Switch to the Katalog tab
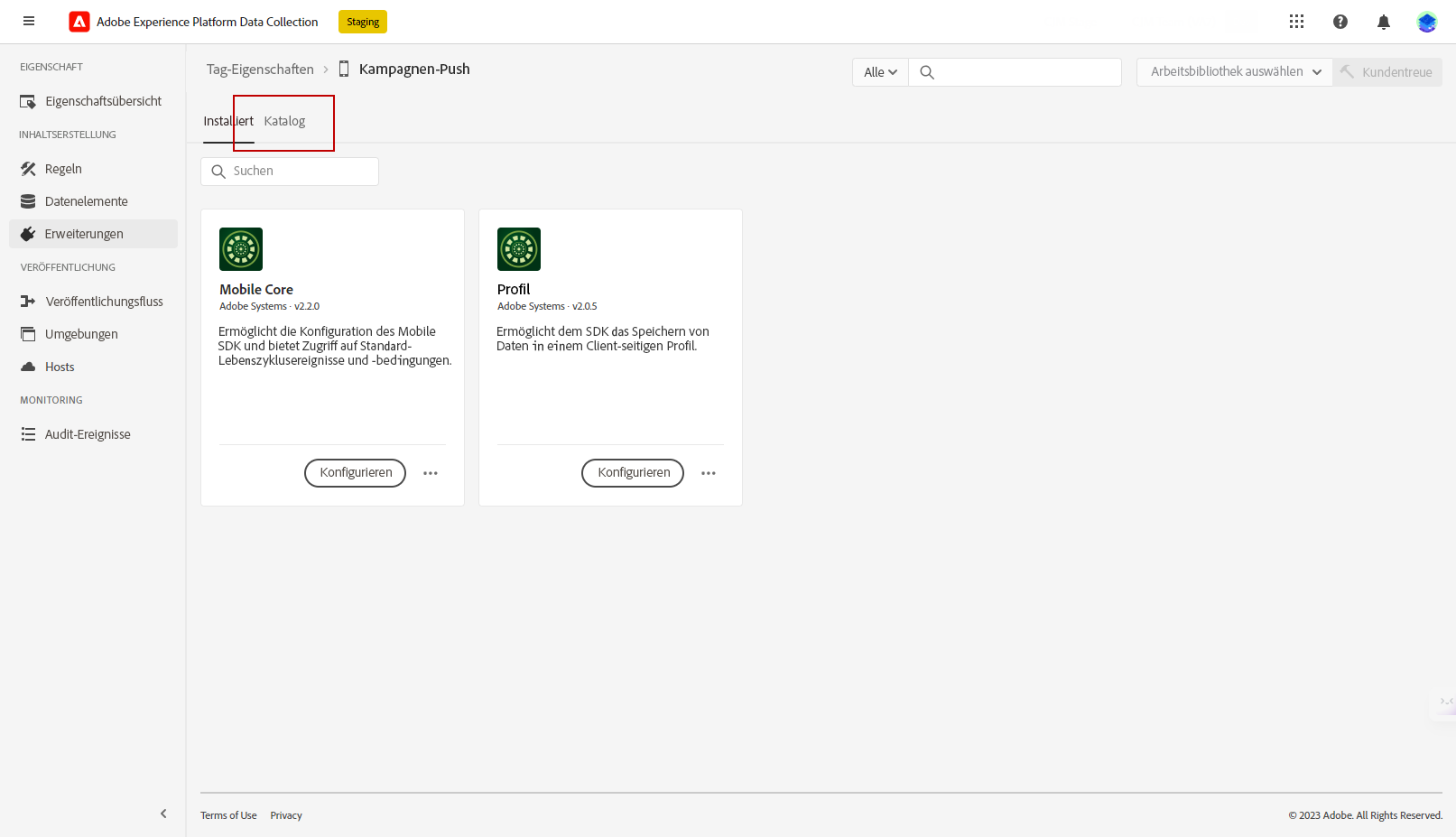The width and height of the screenshot is (1456, 837). click(x=284, y=121)
